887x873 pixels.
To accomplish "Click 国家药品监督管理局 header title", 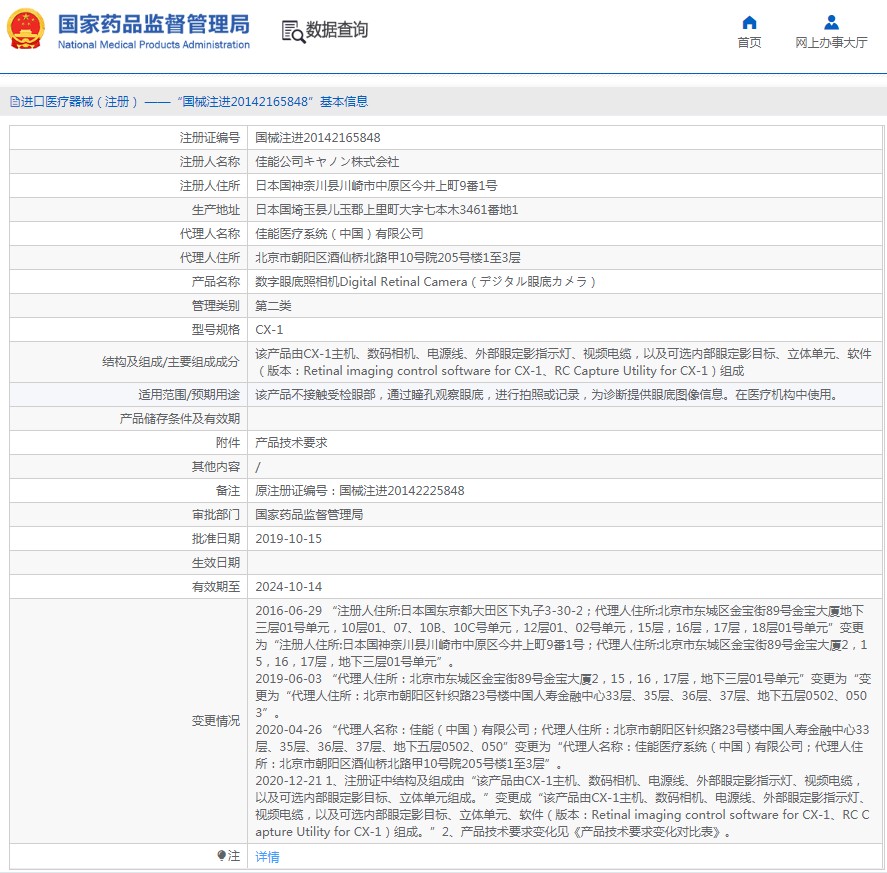I will [153, 24].
